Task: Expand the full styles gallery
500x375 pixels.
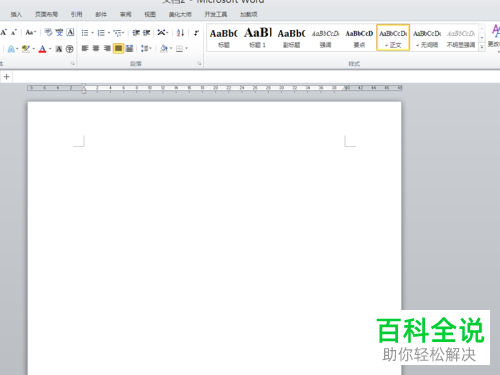Action: pyautogui.click(x=482, y=47)
